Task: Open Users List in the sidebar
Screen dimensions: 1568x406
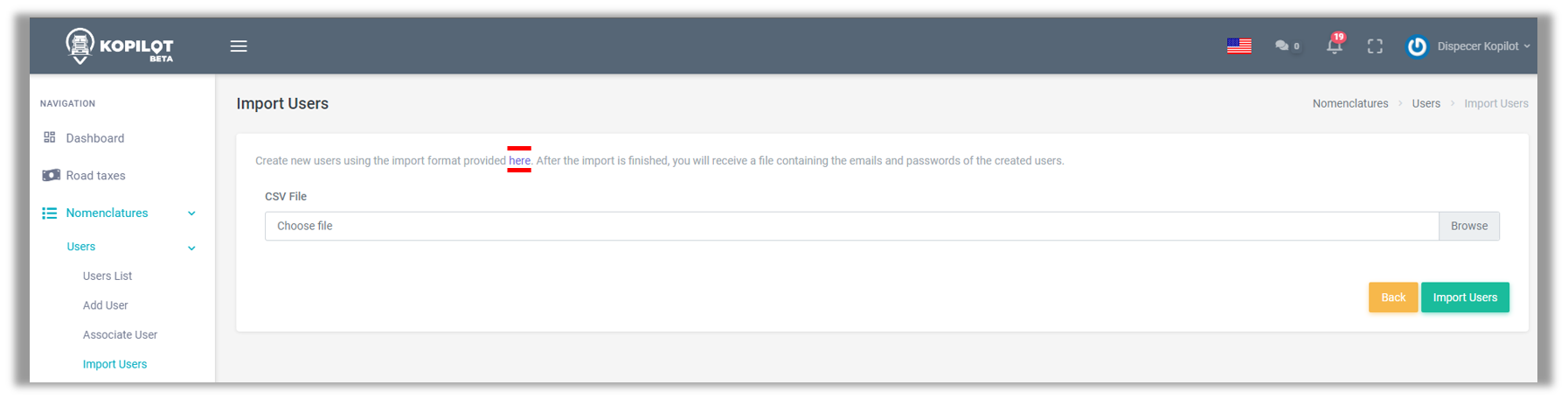Action: point(108,276)
